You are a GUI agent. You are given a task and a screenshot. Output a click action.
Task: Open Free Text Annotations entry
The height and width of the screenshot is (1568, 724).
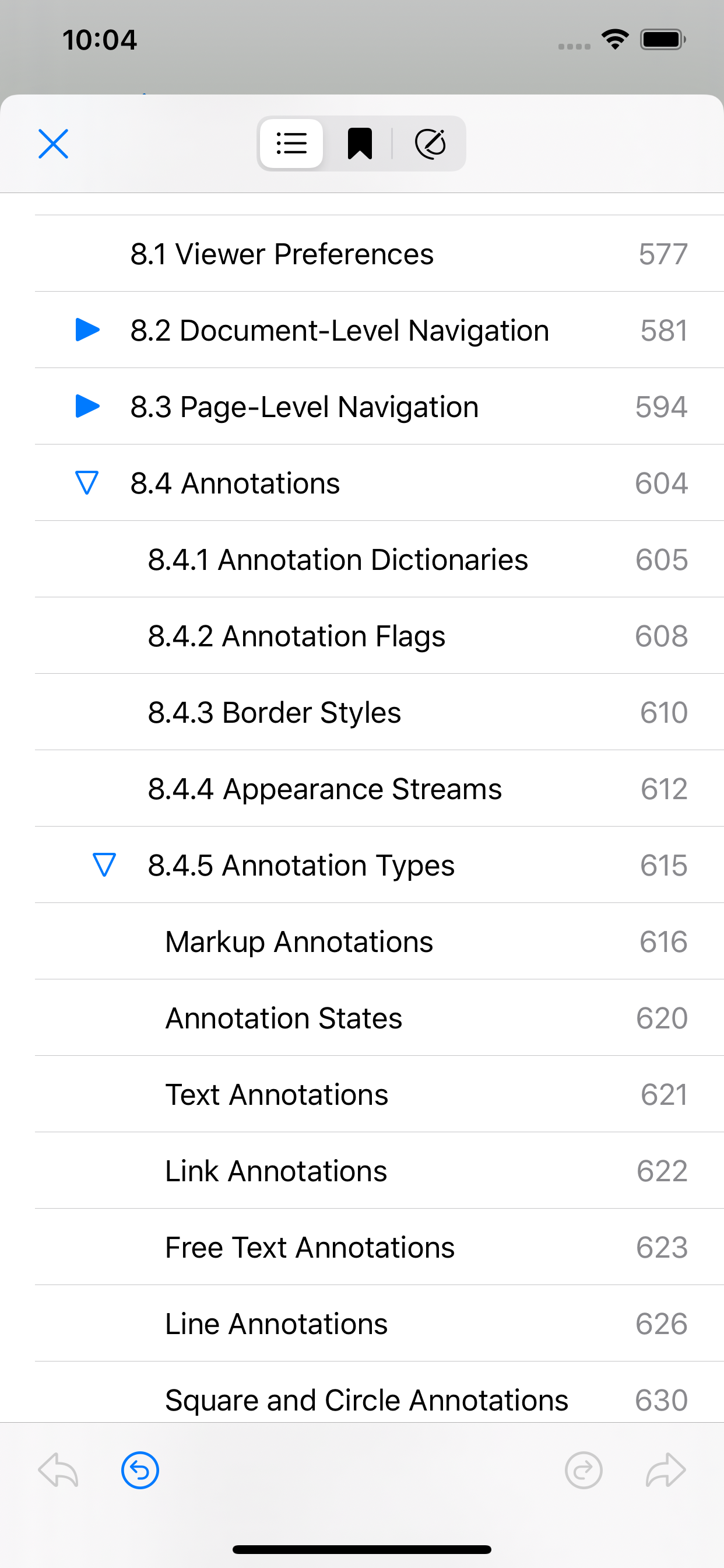point(379,1247)
